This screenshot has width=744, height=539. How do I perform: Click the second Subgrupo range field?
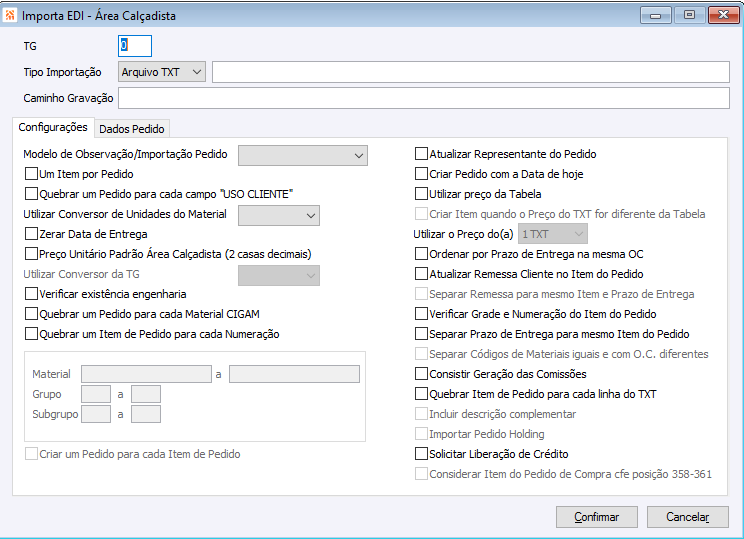(x=146, y=414)
